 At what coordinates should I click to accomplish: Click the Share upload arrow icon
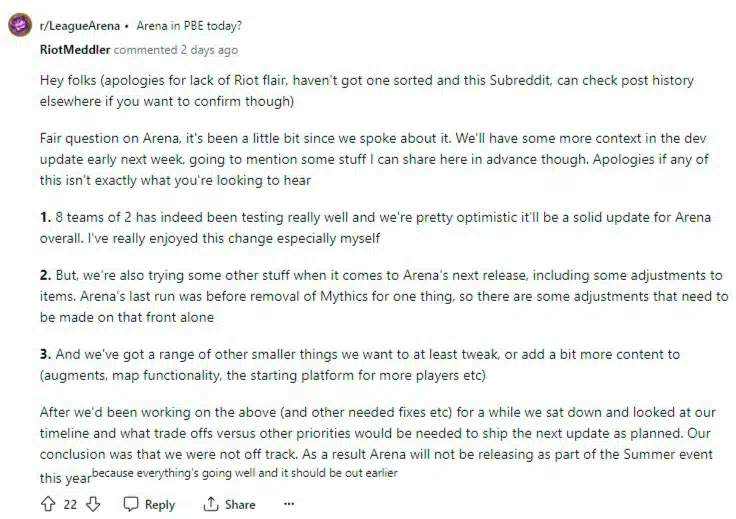(x=211, y=504)
